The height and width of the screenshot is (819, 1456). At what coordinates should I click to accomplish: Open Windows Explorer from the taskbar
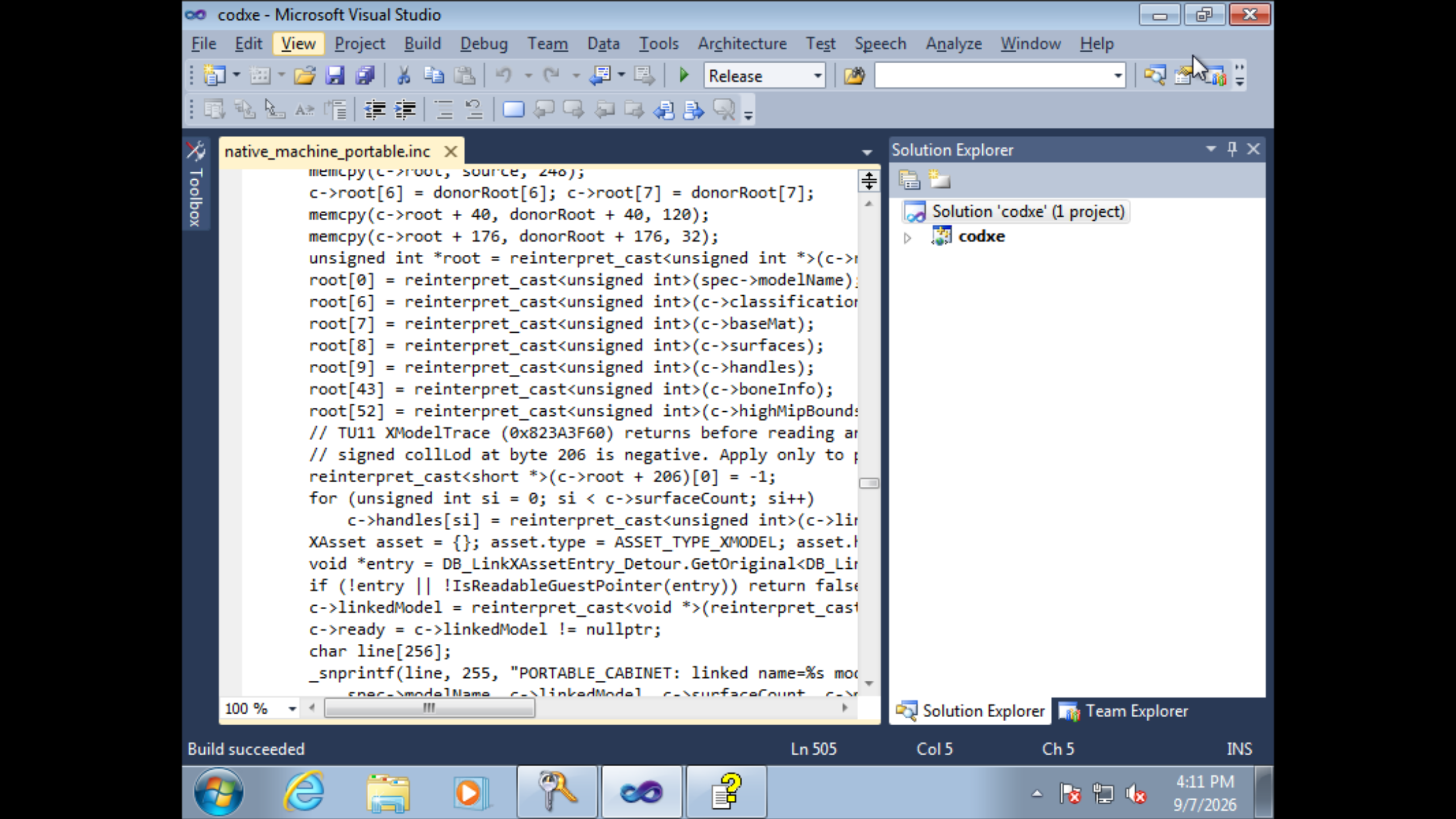[388, 792]
